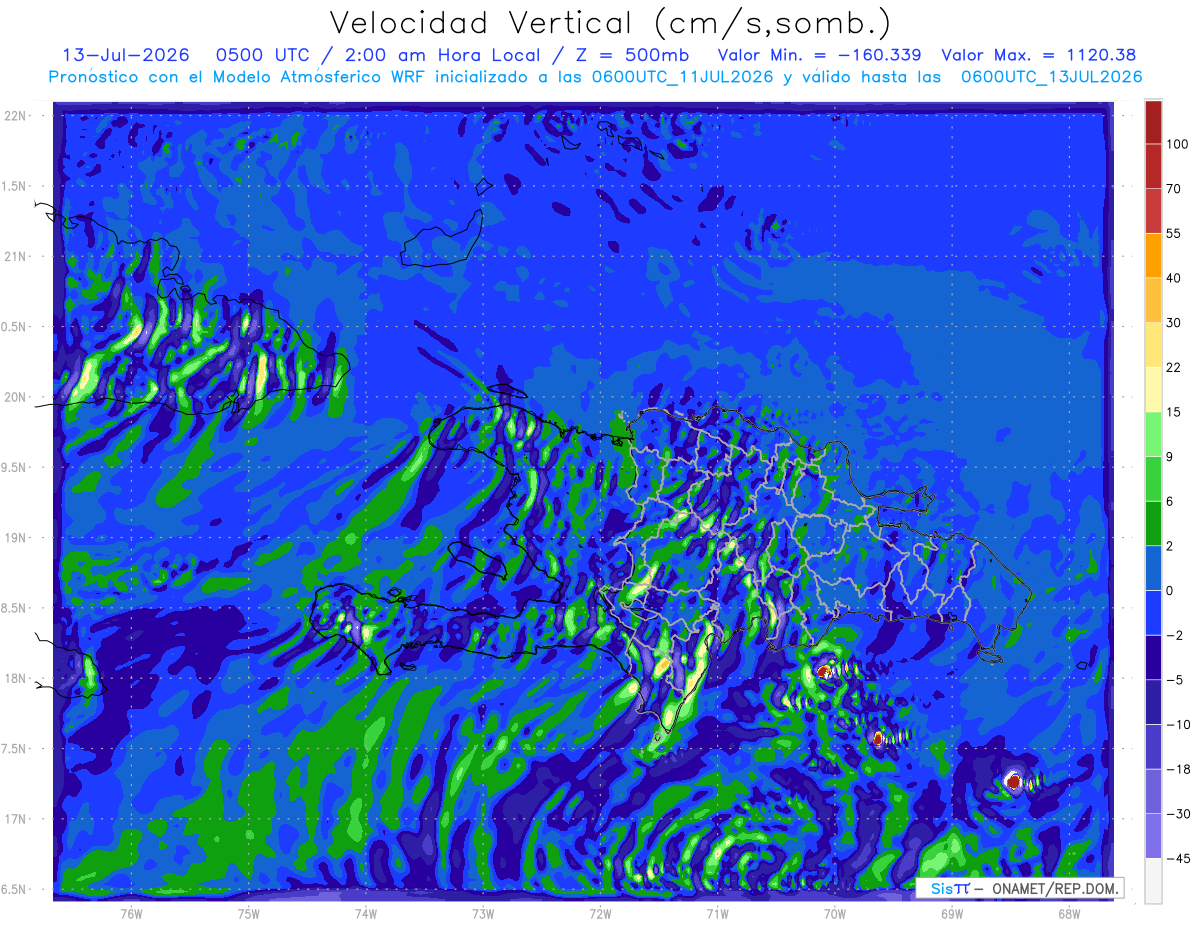Click the colorbar label "100"

pos(1178,144)
